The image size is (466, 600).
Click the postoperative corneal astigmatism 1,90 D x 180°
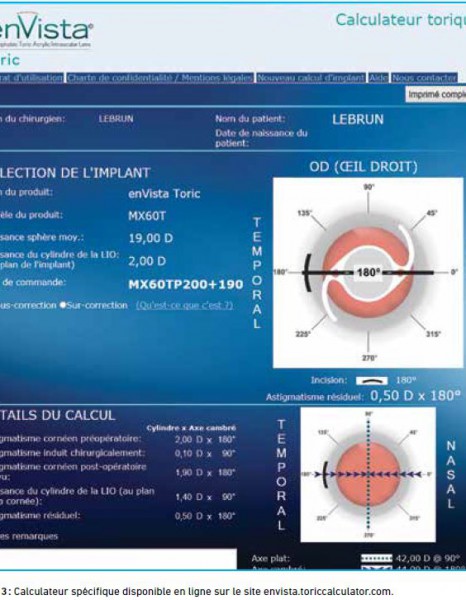click(x=205, y=473)
